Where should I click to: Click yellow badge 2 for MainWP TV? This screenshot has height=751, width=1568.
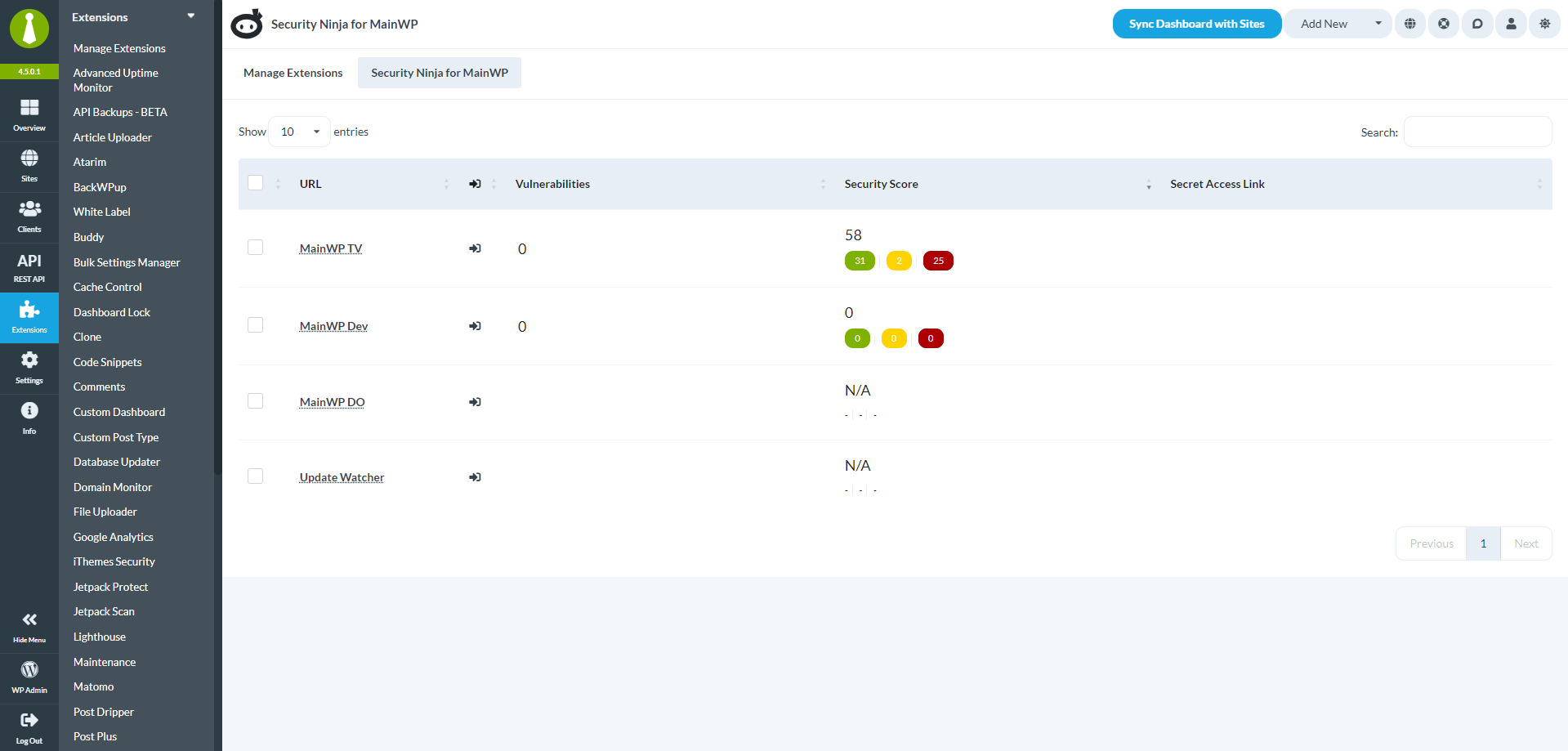pyautogui.click(x=899, y=261)
